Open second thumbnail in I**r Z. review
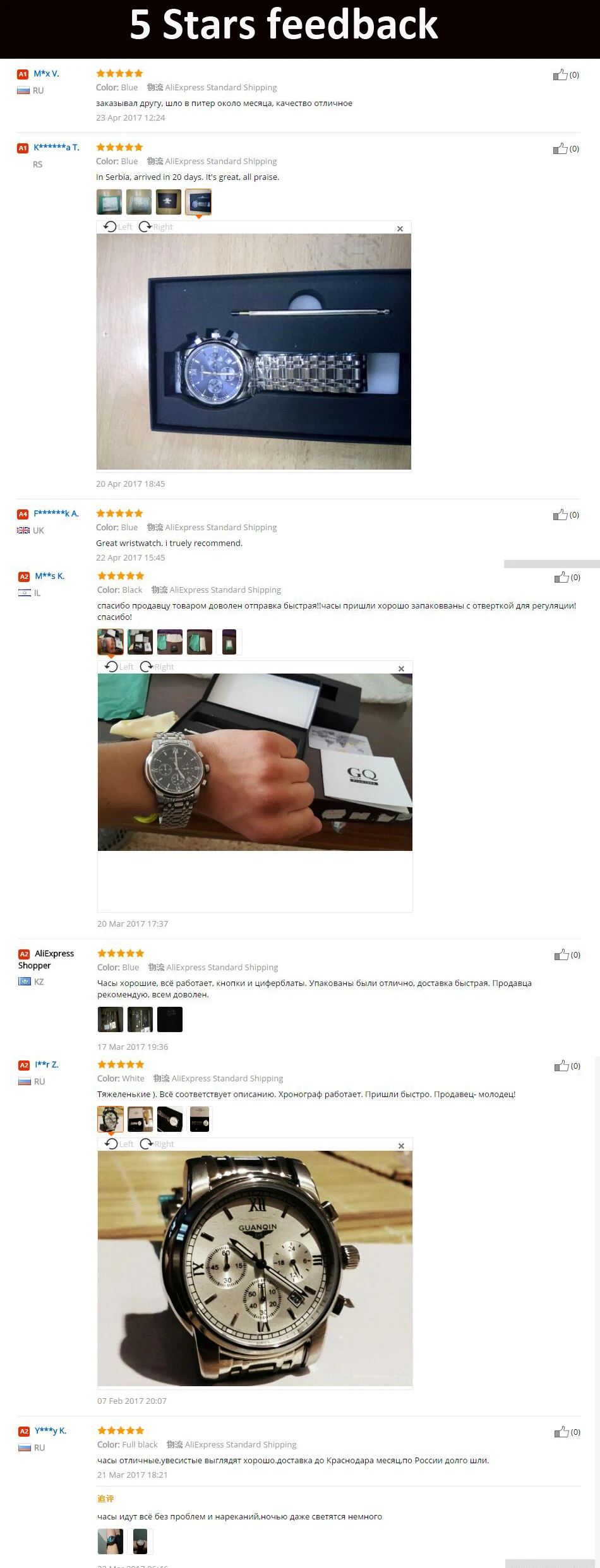 tap(140, 1119)
